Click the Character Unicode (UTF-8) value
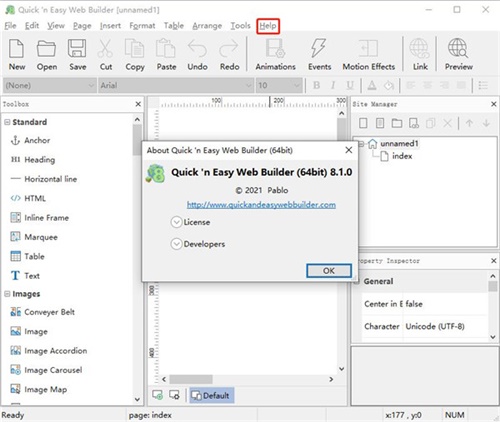500x422 pixels. 435,326
